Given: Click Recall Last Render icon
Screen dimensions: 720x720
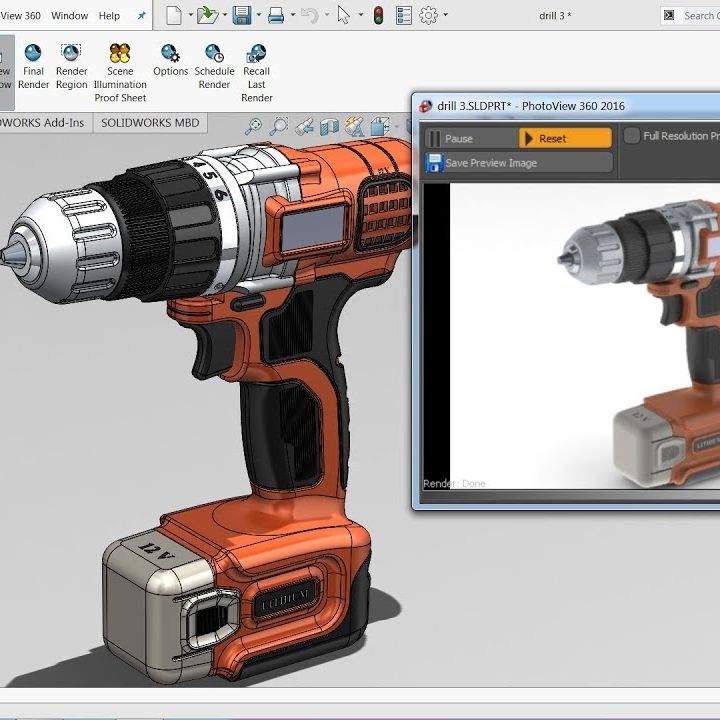Looking at the screenshot, I should tap(257, 54).
